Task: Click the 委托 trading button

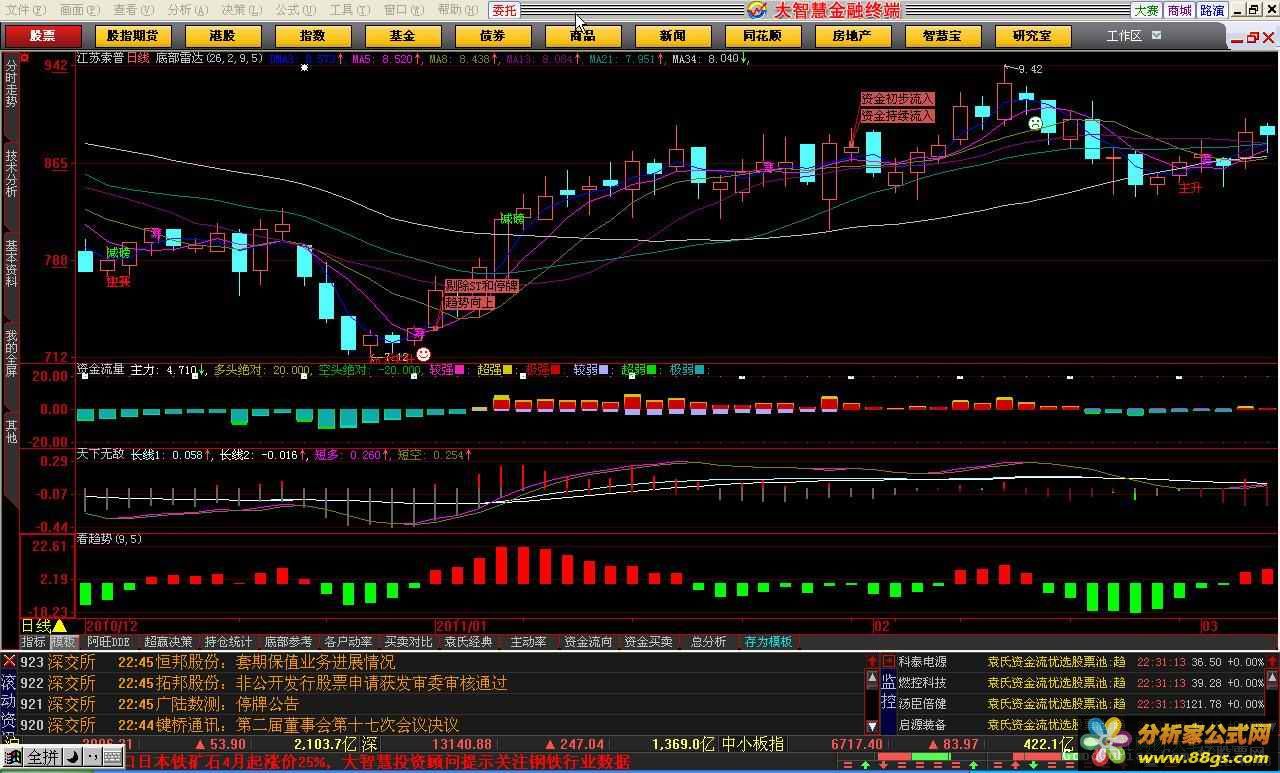Action: coord(504,10)
